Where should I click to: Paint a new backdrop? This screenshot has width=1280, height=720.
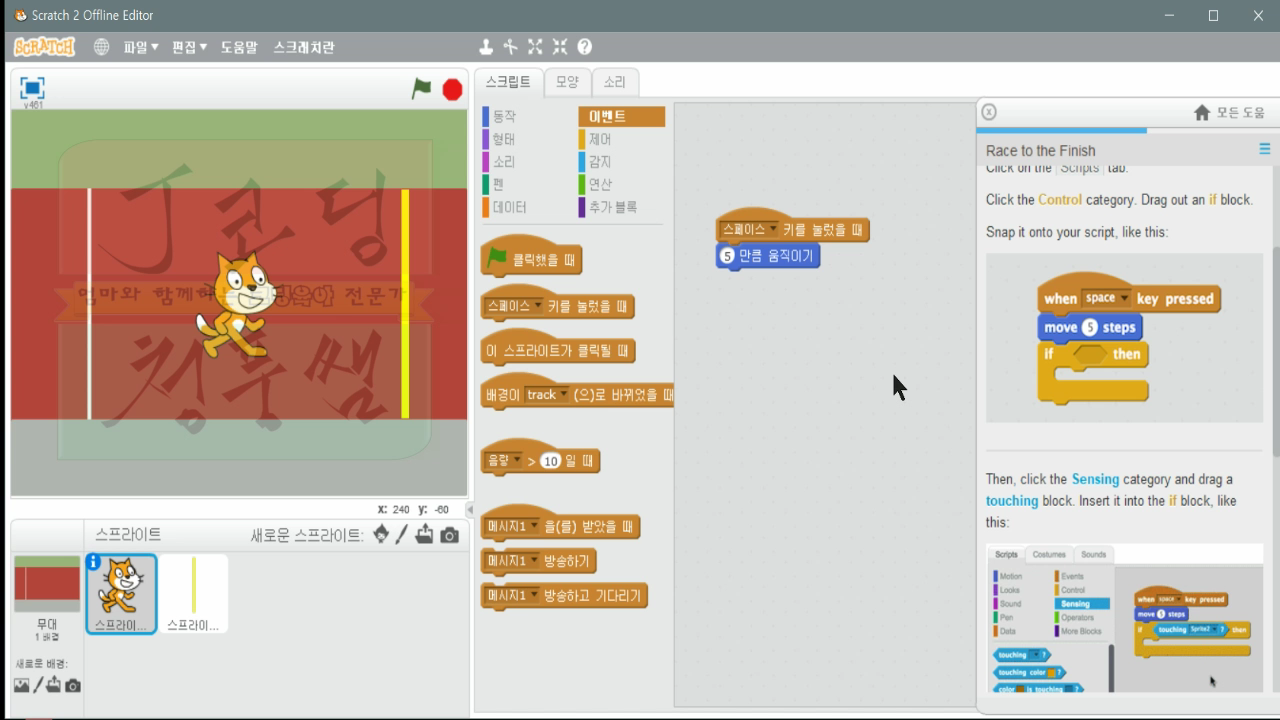tap(38, 685)
